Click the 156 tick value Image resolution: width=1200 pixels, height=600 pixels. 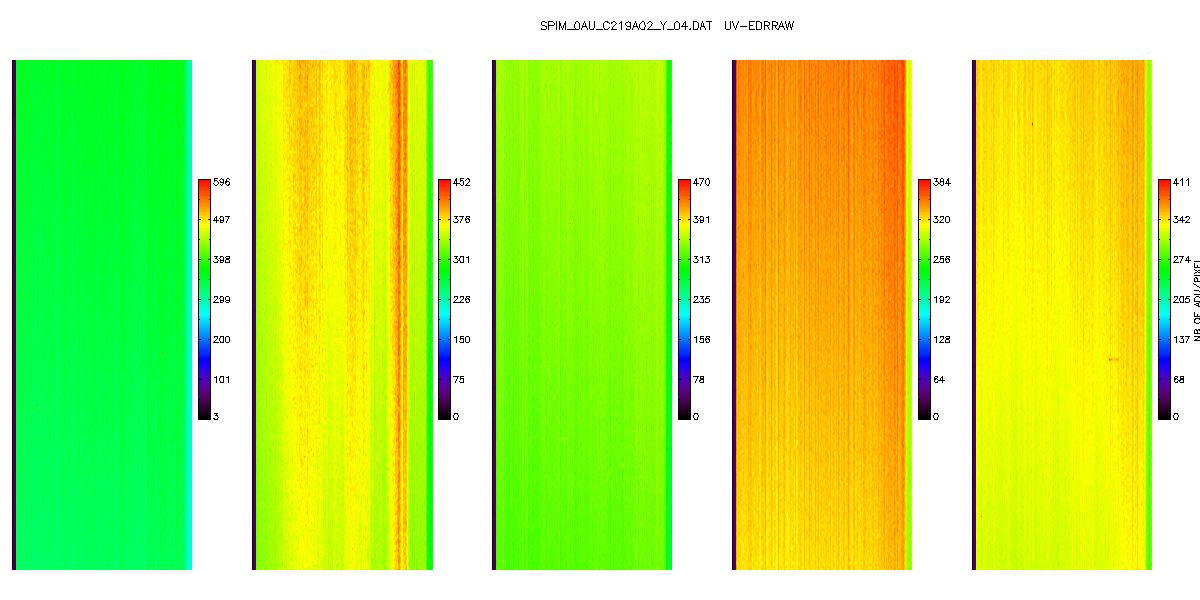tap(701, 339)
